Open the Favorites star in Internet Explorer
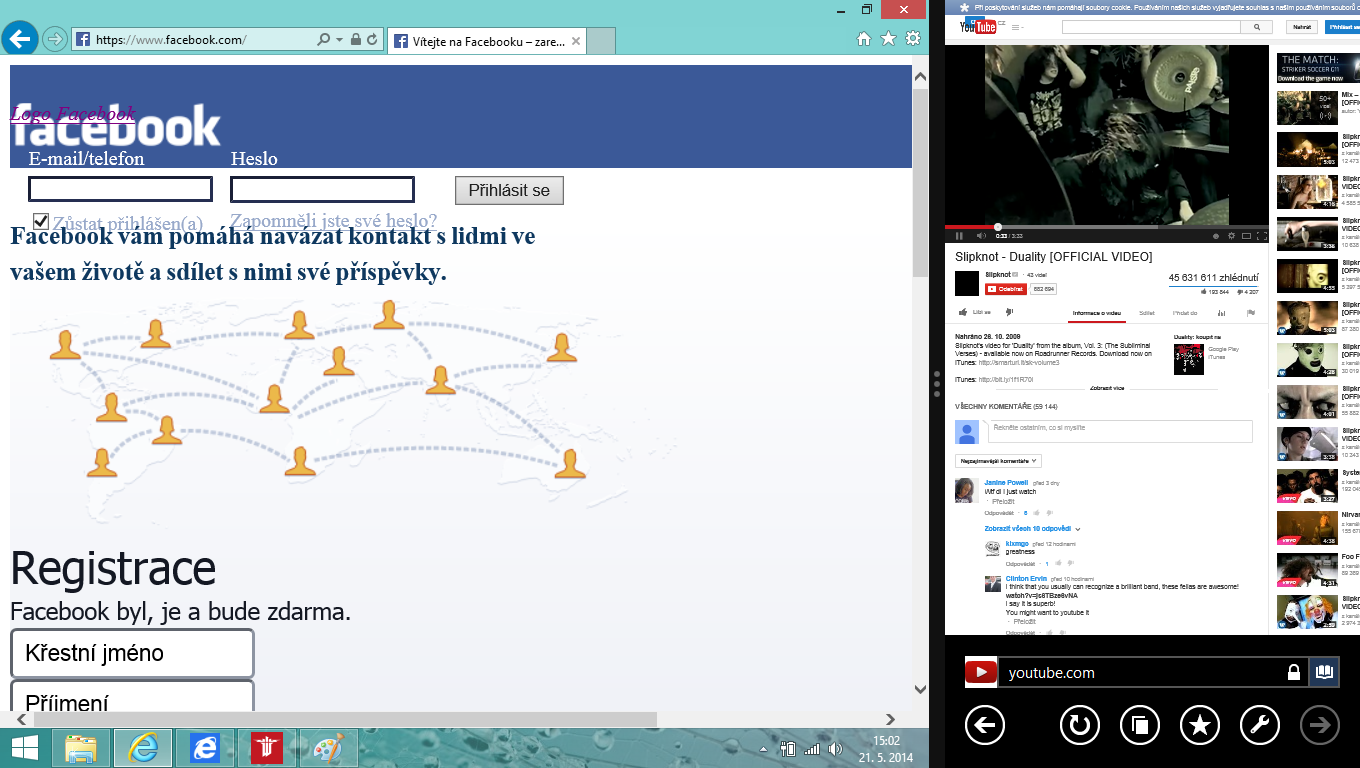 [x=888, y=39]
